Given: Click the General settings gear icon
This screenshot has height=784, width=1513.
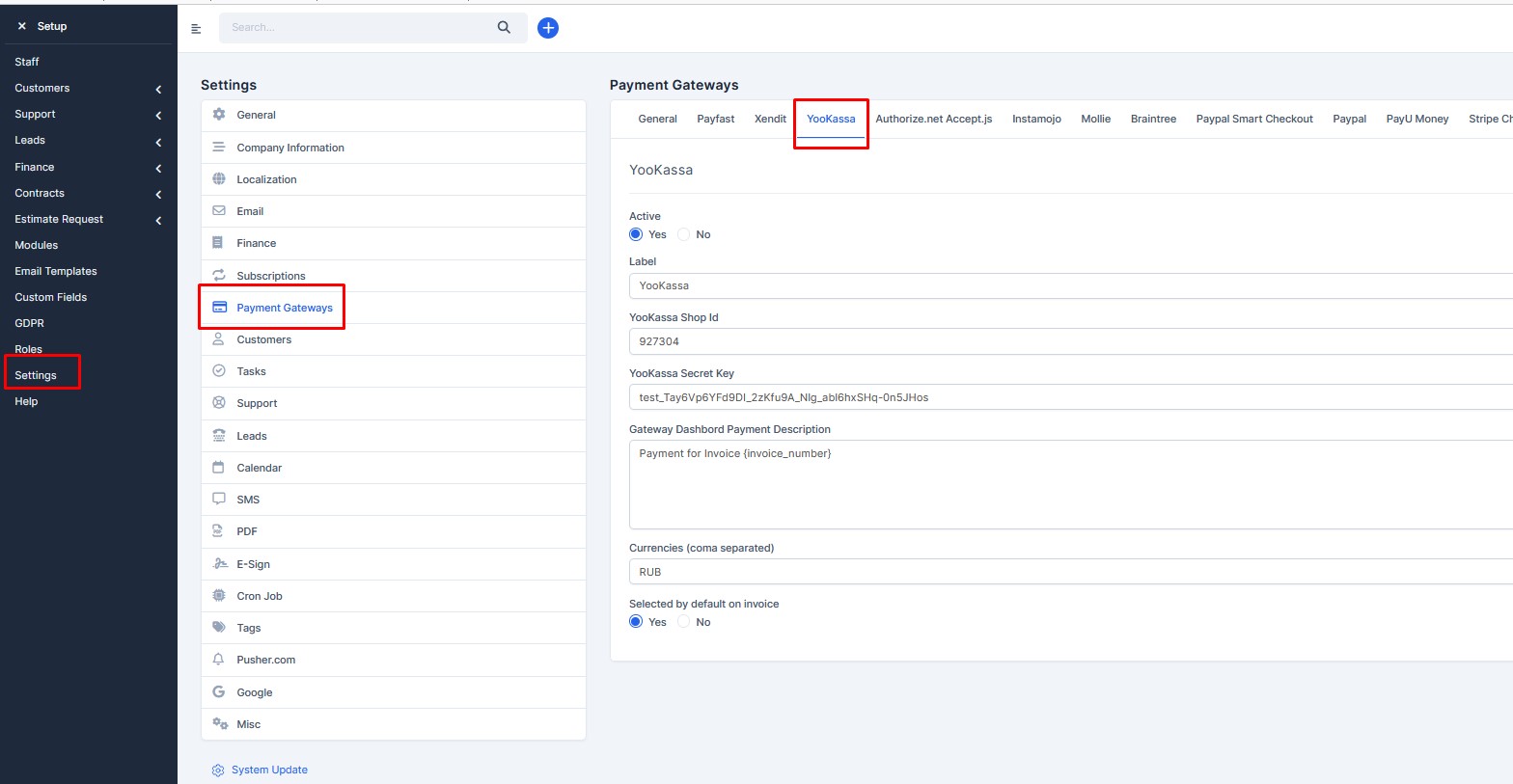Looking at the screenshot, I should coord(219,114).
